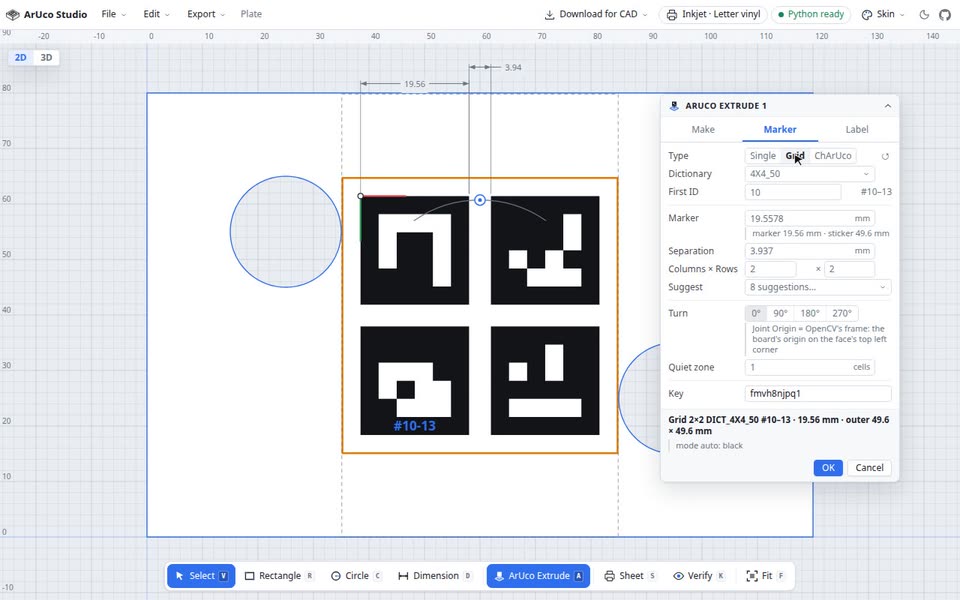Click the Columns count field
960x600 pixels.
770,269
